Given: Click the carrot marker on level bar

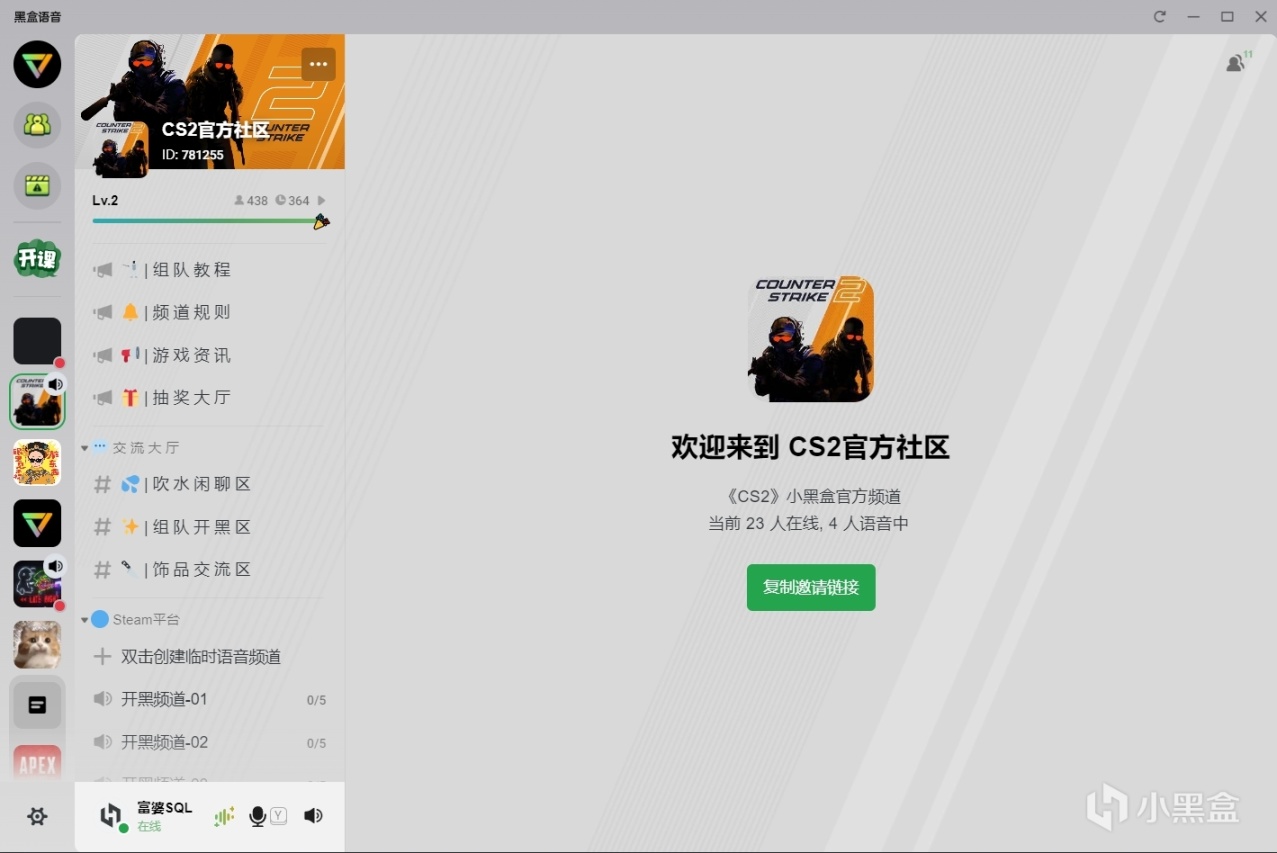Looking at the screenshot, I should [x=321, y=221].
